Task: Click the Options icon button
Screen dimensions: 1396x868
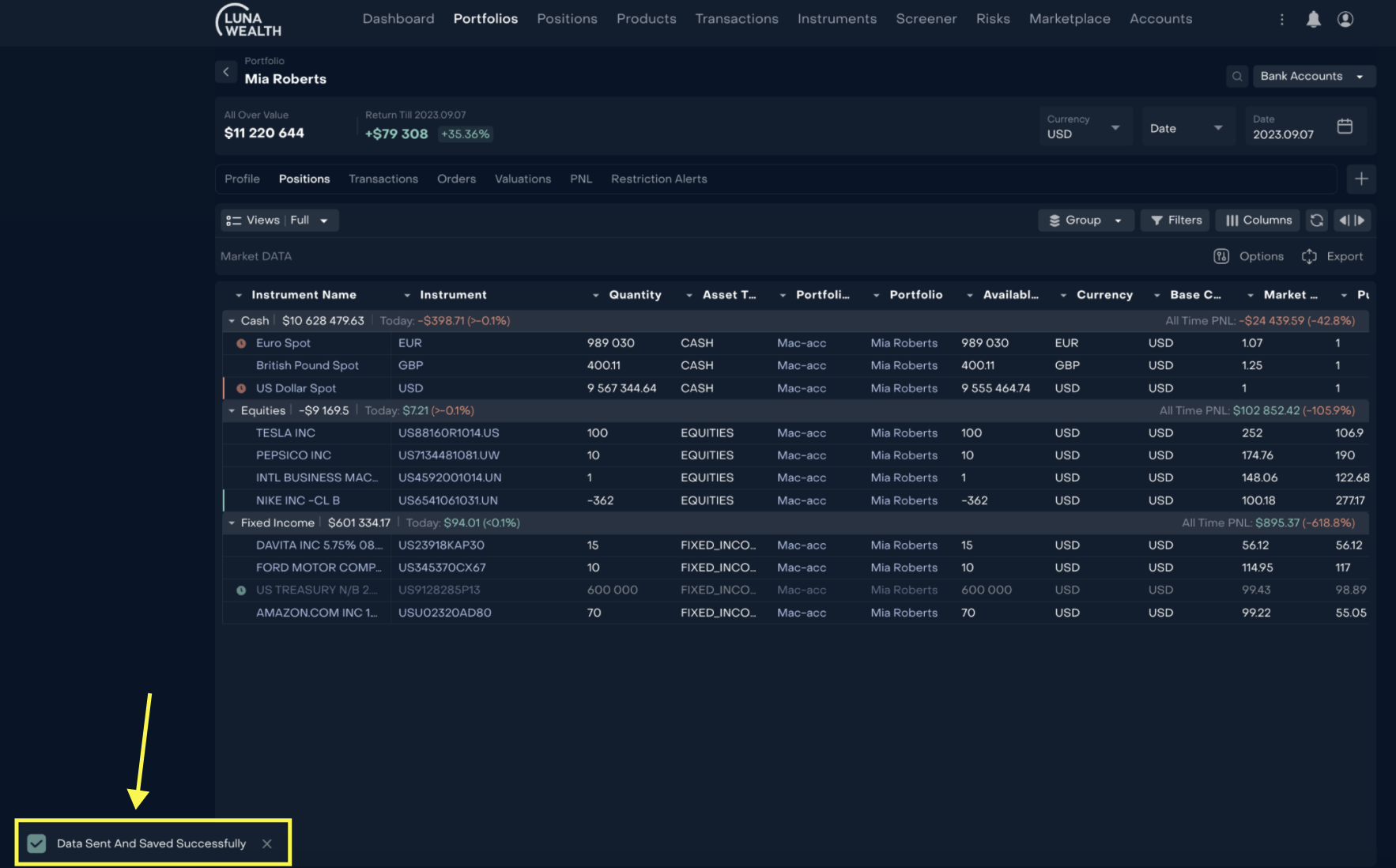Action: (1221, 256)
